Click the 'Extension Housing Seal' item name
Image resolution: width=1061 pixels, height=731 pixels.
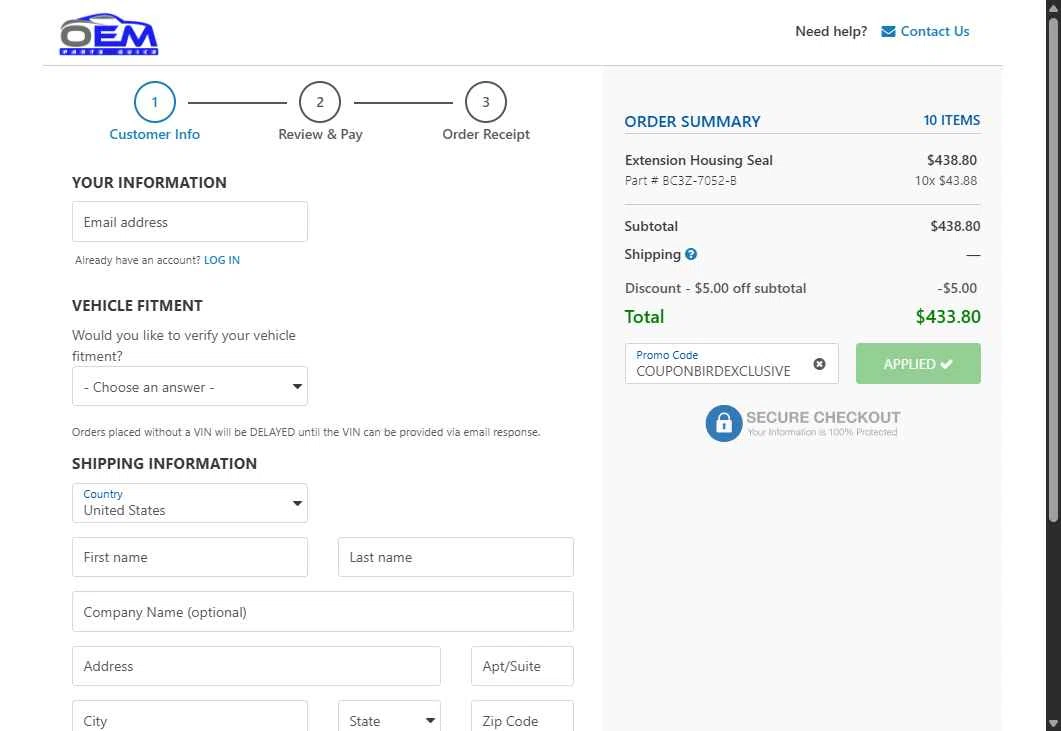[x=698, y=160]
